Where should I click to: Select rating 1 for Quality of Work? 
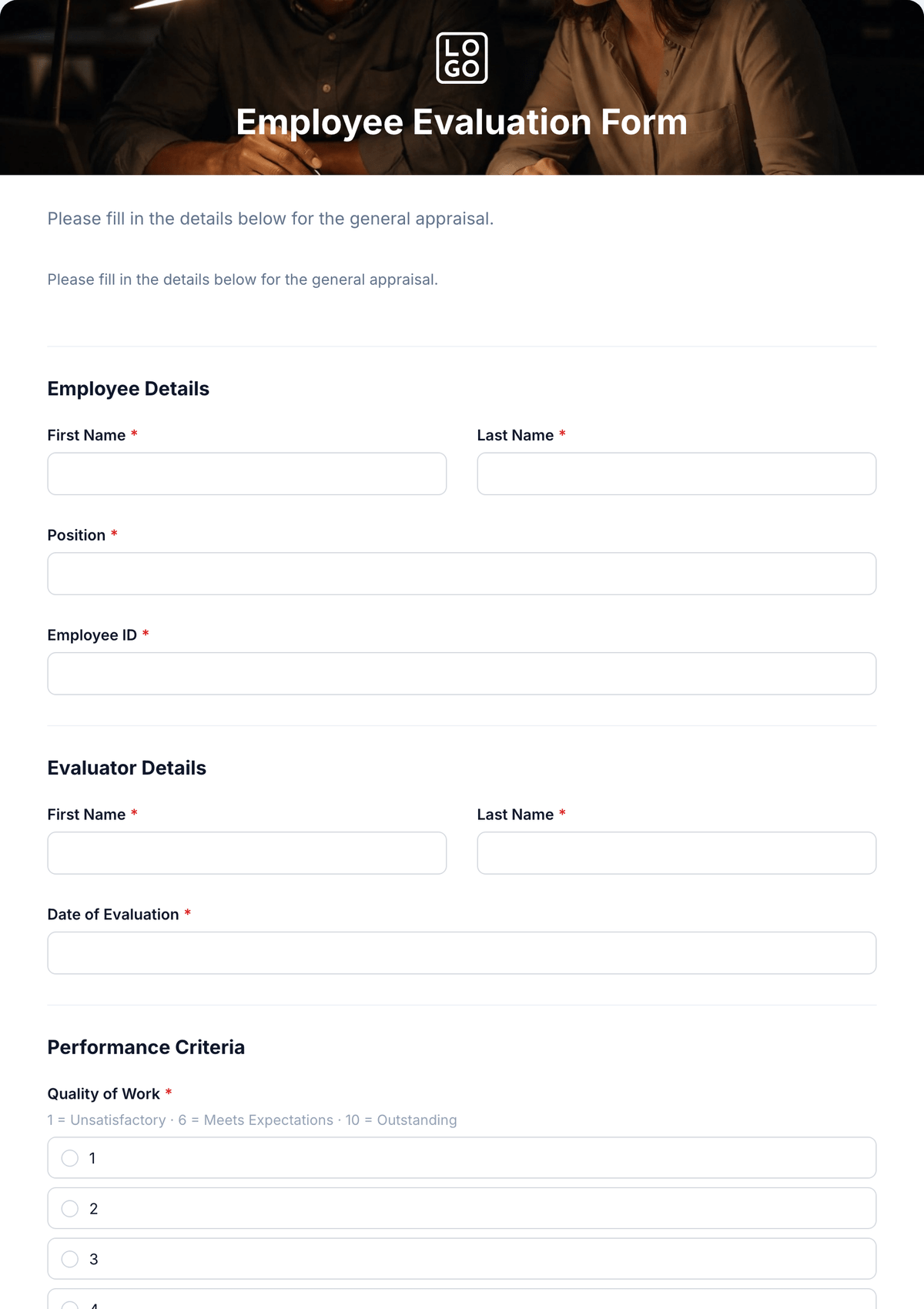462,1157
